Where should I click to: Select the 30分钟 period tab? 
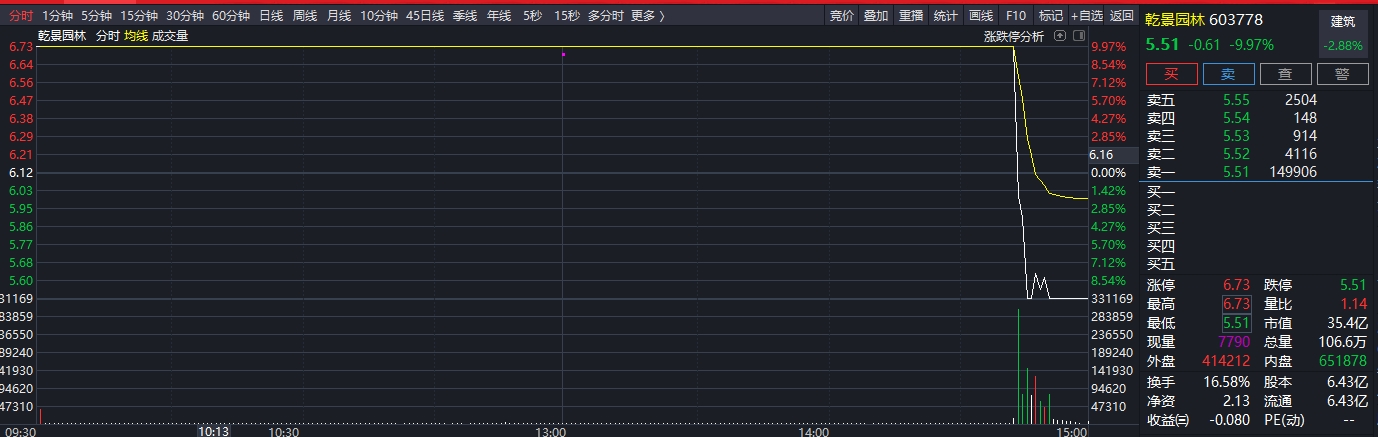tap(185, 16)
